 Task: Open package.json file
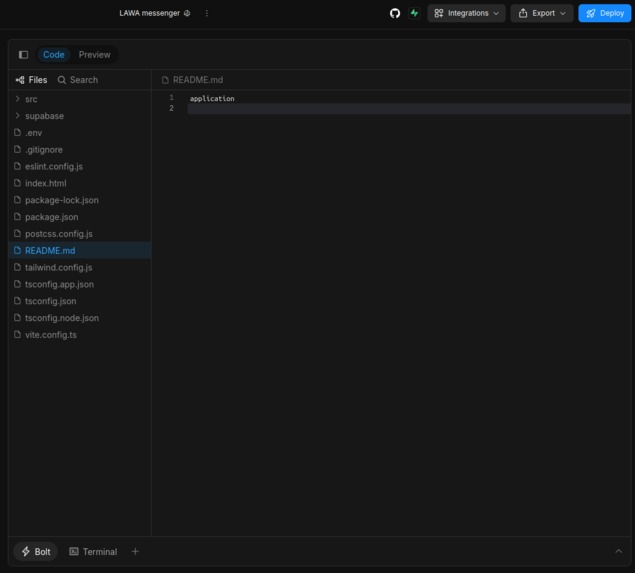tap(80, 217)
